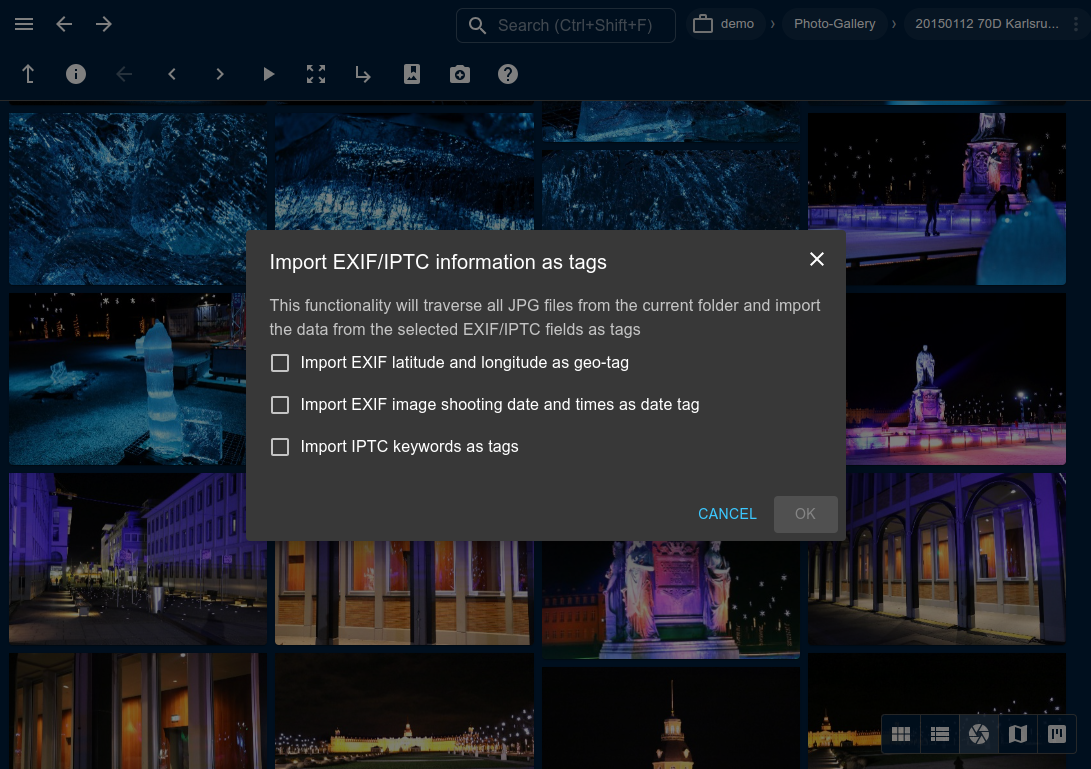
Task: Go to the parent folder using up arrow
Action: 28,74
